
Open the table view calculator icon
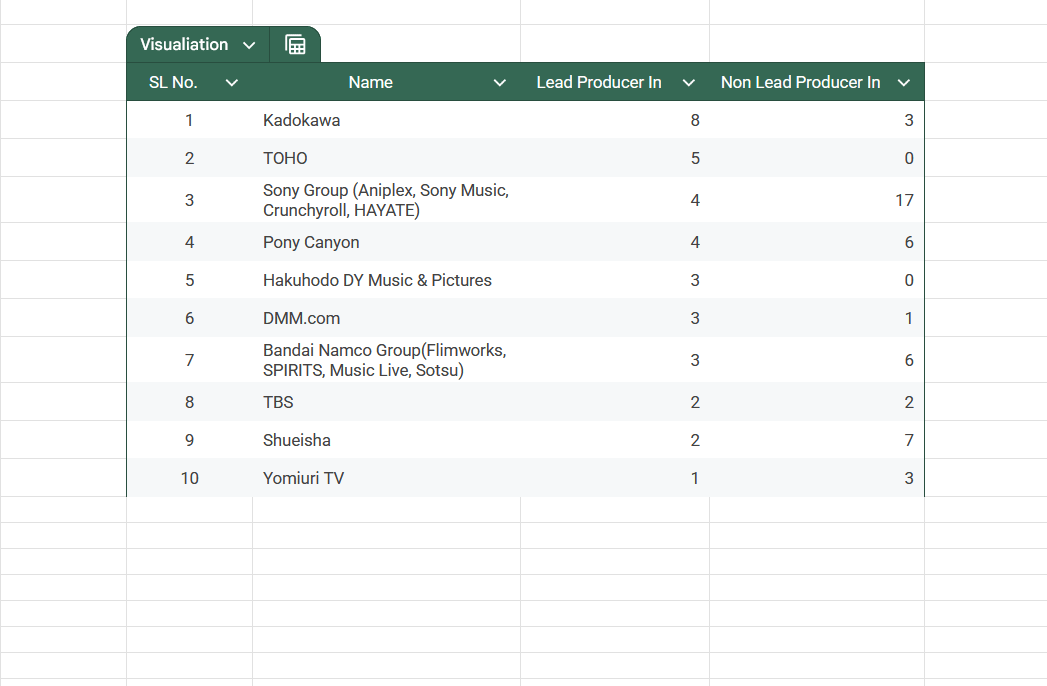(295, 45)
